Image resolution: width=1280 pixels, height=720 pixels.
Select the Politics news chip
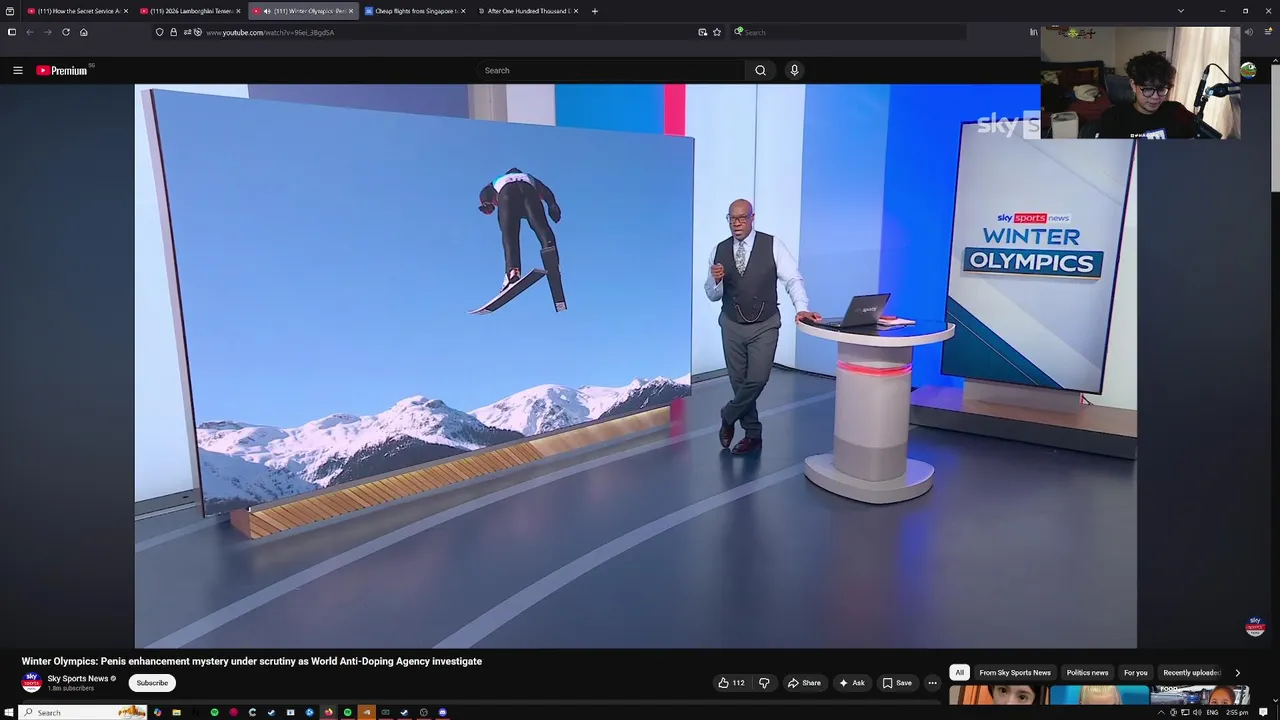pyautogui.click(x=1087, y=673)
